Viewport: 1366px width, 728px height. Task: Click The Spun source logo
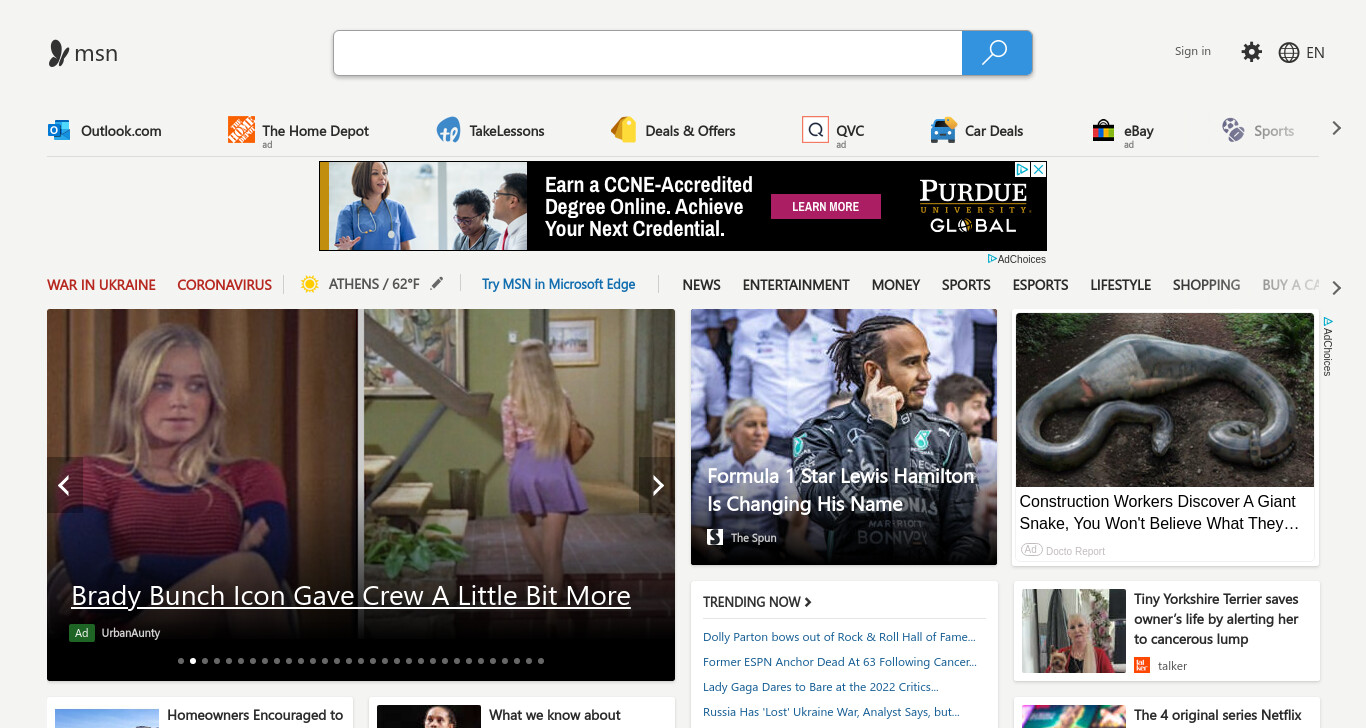(715, 537)
